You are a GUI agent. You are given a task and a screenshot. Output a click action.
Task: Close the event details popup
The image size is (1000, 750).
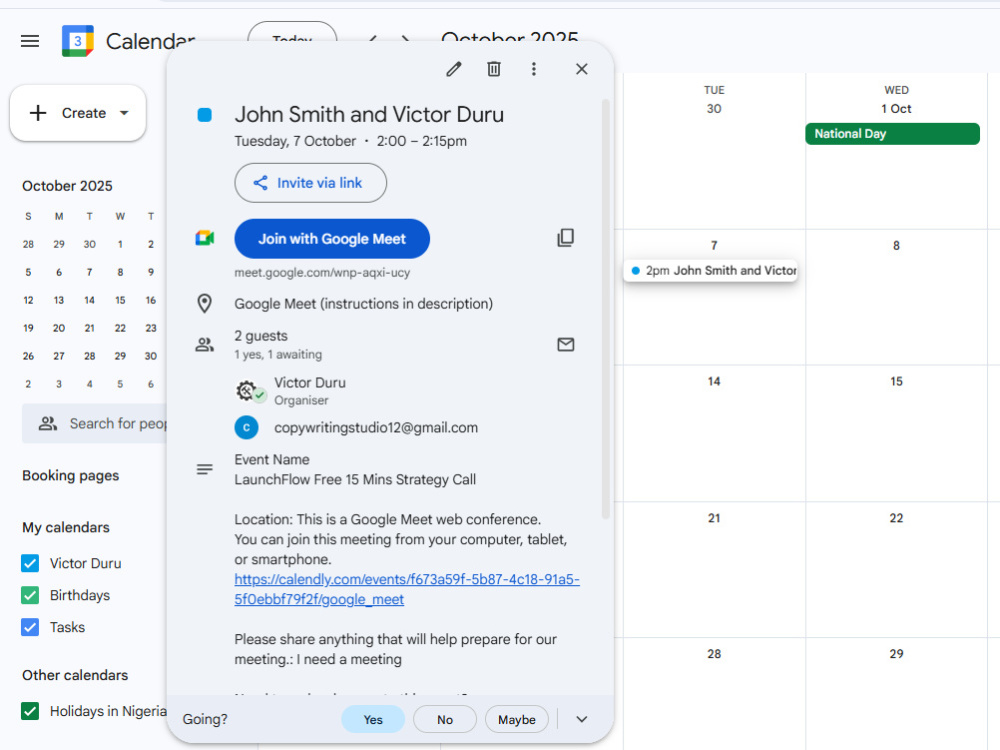coord(582,69)
